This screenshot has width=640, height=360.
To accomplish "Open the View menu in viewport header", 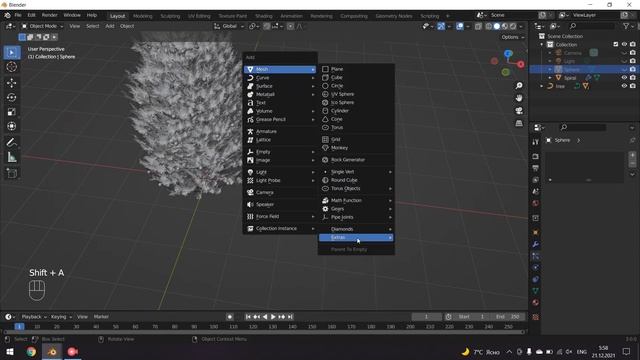I will pos(75,26).
